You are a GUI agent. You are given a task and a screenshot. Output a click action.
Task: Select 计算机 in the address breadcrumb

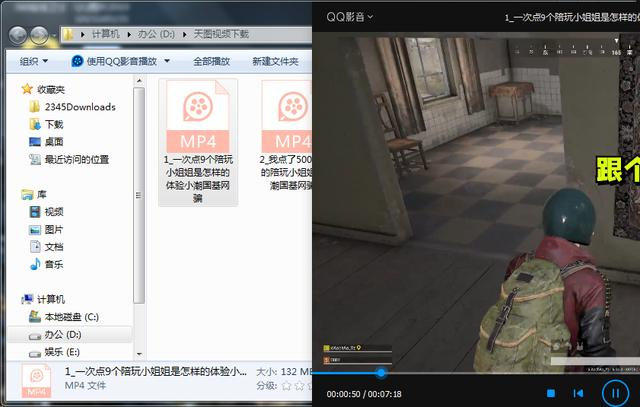pyautogui.click(x=105, y=34)
